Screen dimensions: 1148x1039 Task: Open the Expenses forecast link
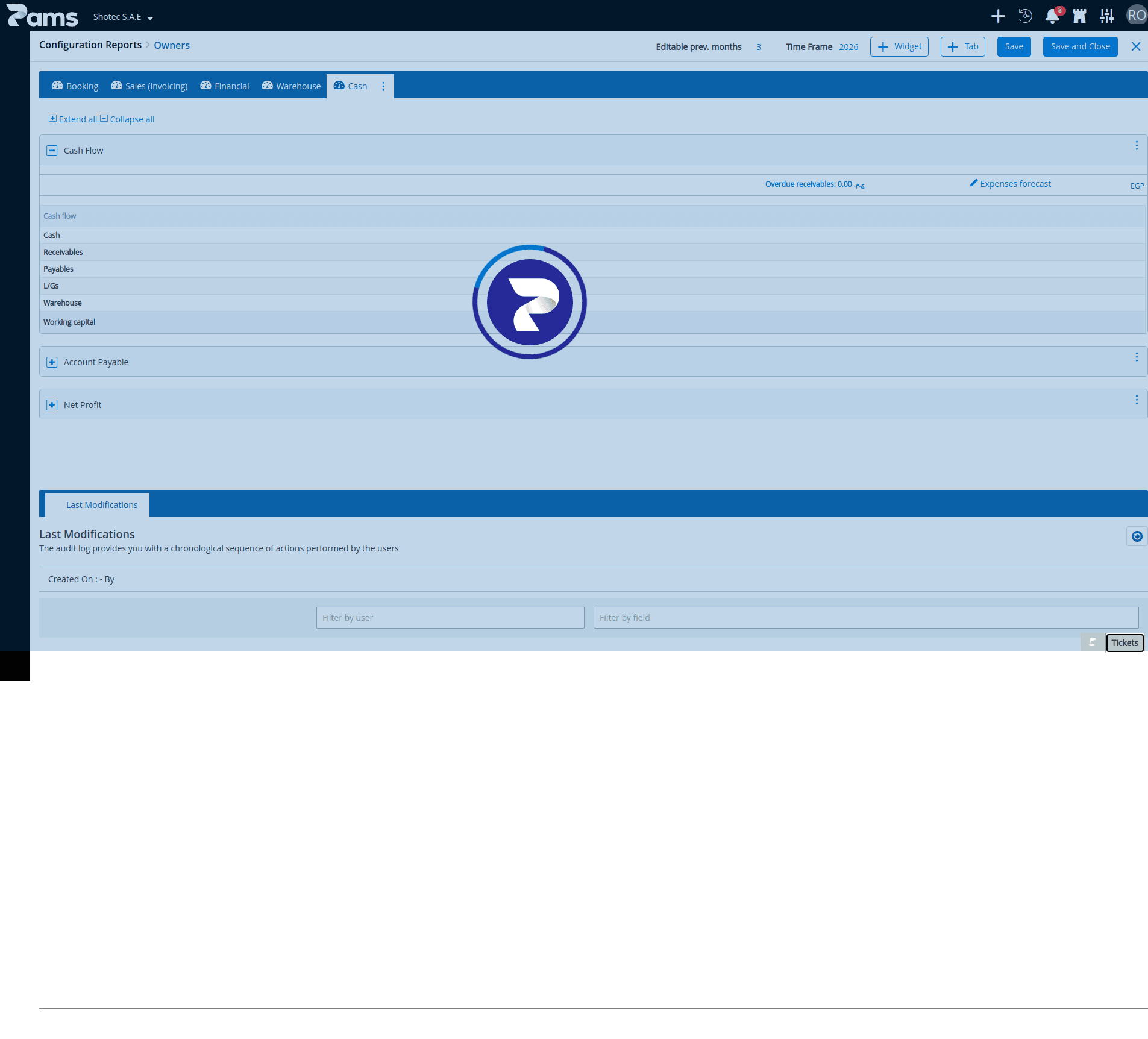[1011, 184]
